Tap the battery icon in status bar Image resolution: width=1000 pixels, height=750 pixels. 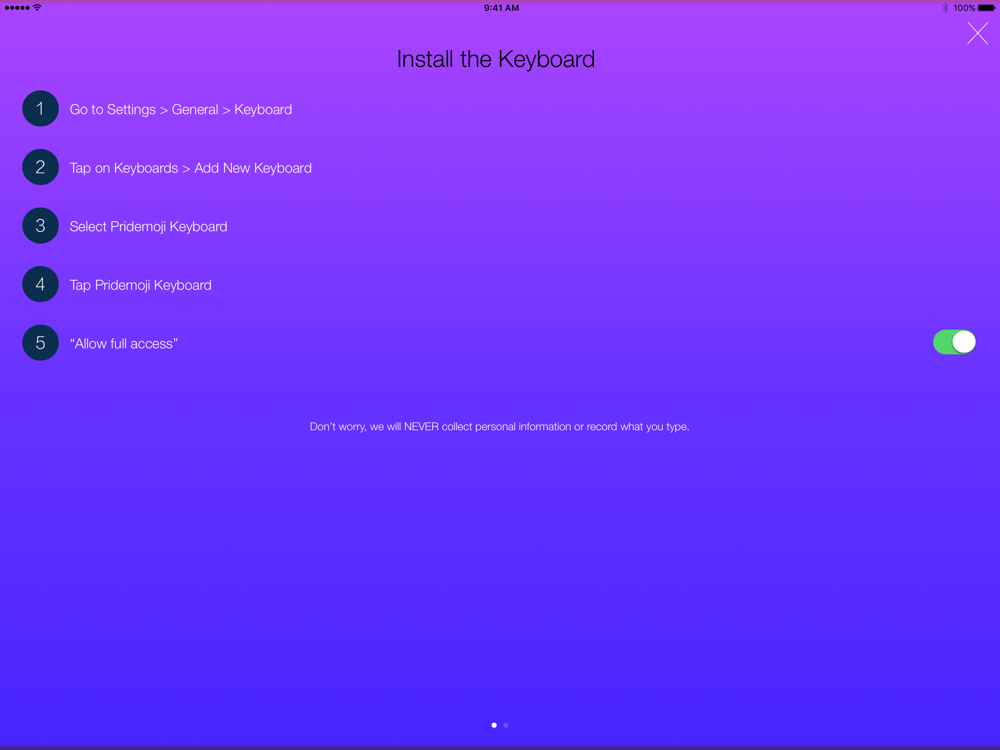(986, 8)
